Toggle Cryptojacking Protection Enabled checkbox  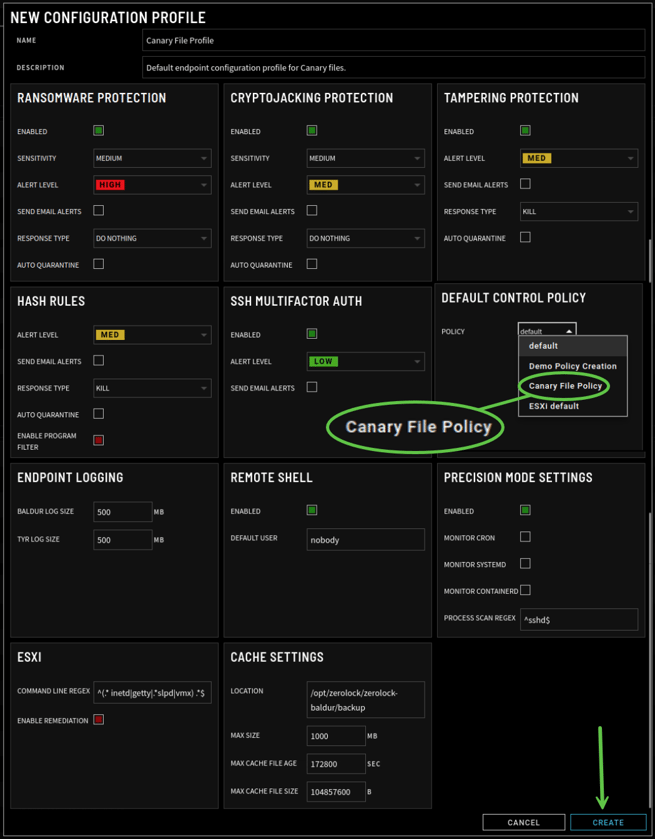pos(312,131)
